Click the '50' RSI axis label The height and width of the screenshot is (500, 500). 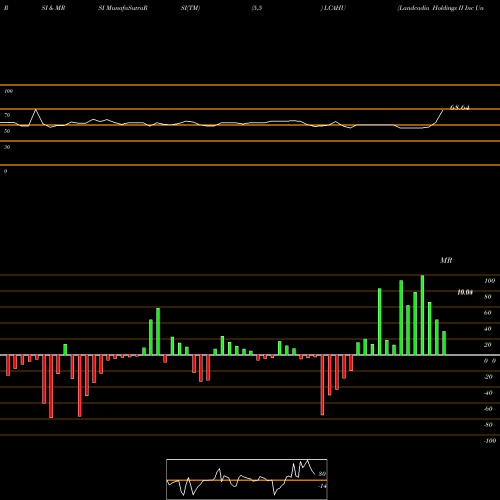(x=7, y=131)
